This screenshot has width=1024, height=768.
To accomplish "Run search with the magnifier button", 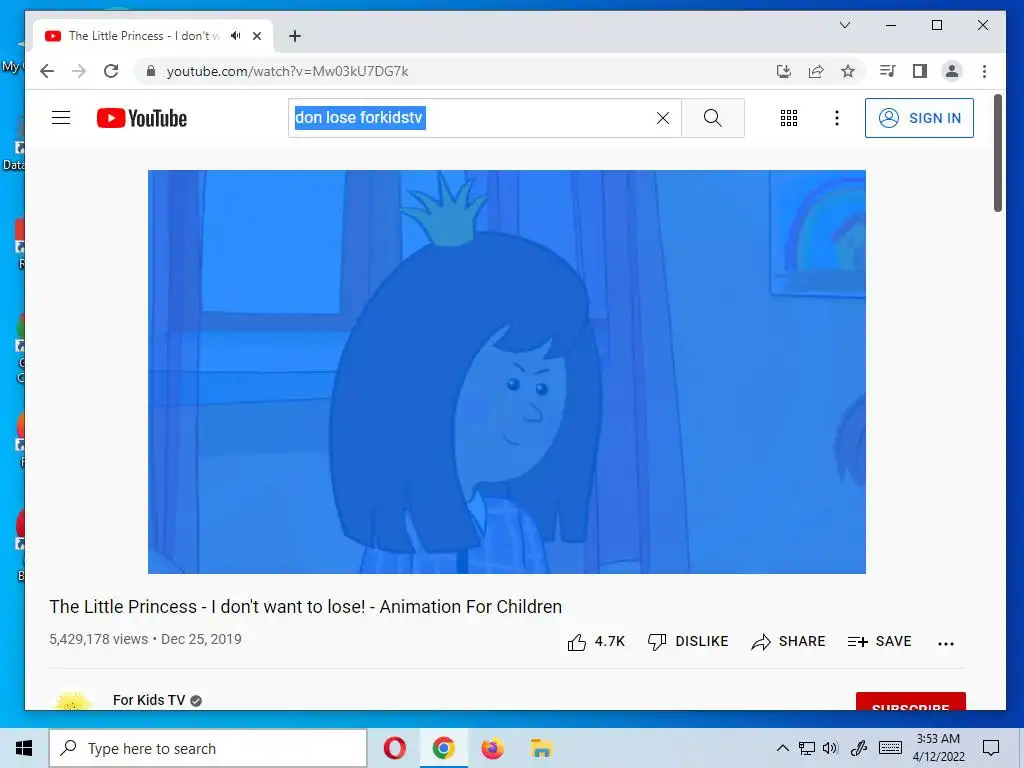I will pyautogui.click(x=712, y=118).
